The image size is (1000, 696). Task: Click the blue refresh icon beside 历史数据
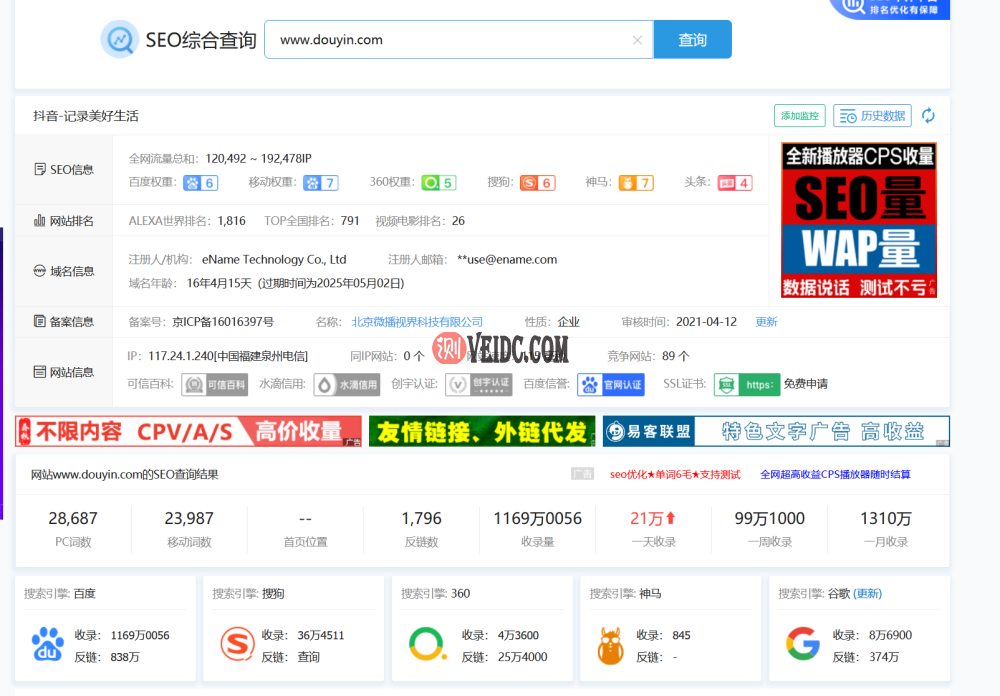click(928, 115)
